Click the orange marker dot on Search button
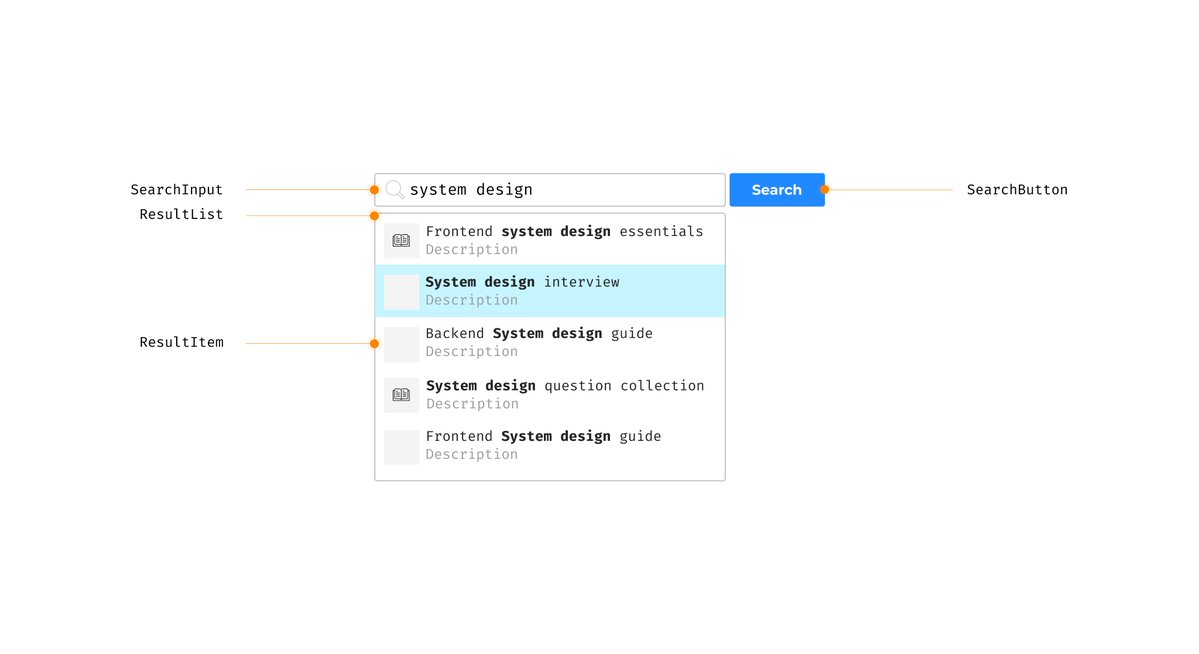The image size is (1199, 654). 825,189
